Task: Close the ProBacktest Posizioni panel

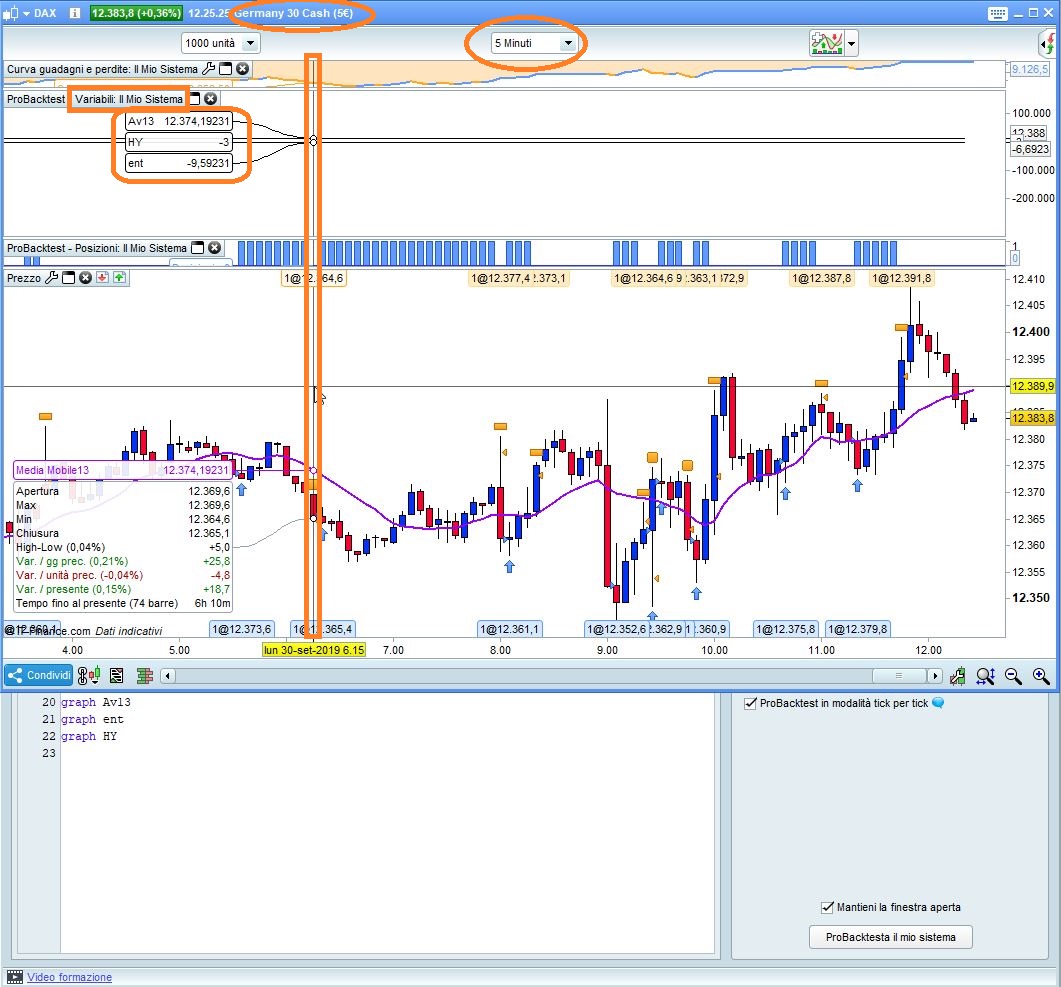Action: 215,248
